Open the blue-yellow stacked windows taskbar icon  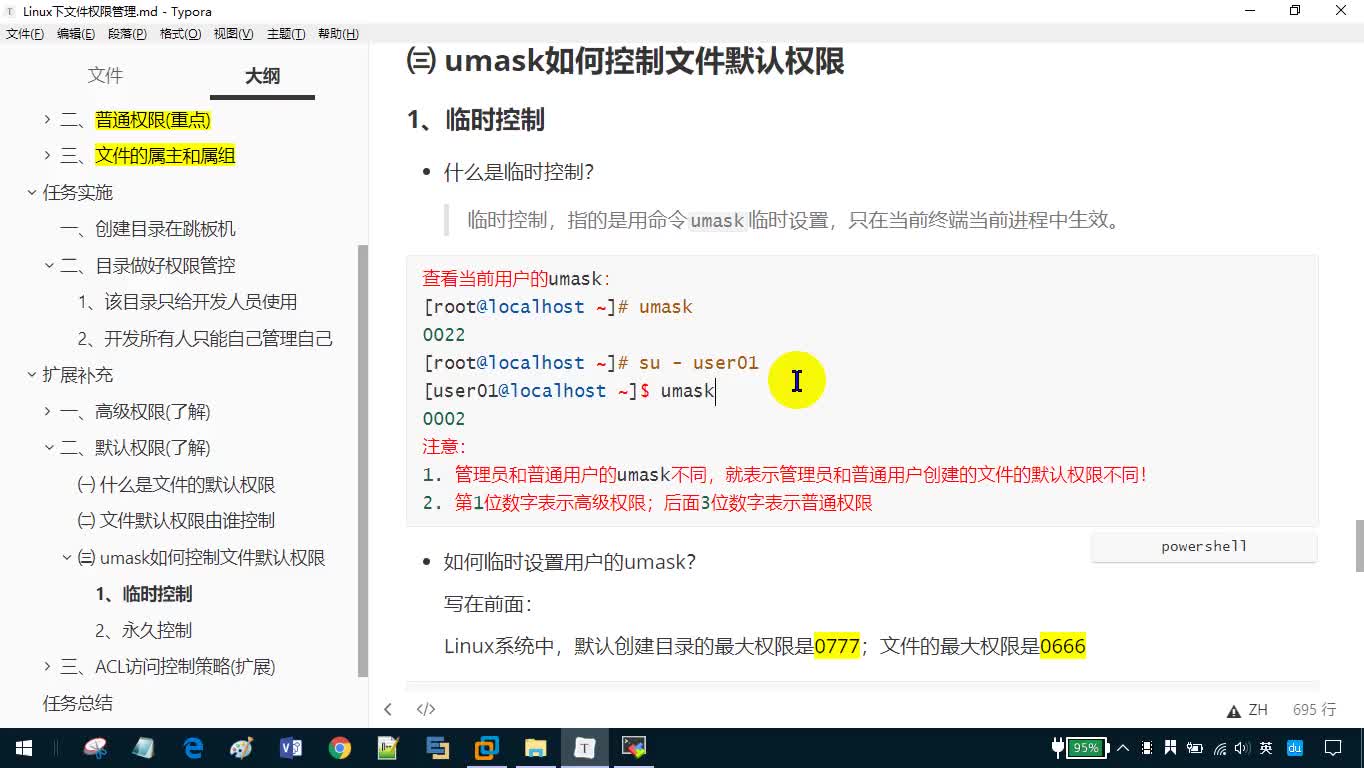pos(438,747)
